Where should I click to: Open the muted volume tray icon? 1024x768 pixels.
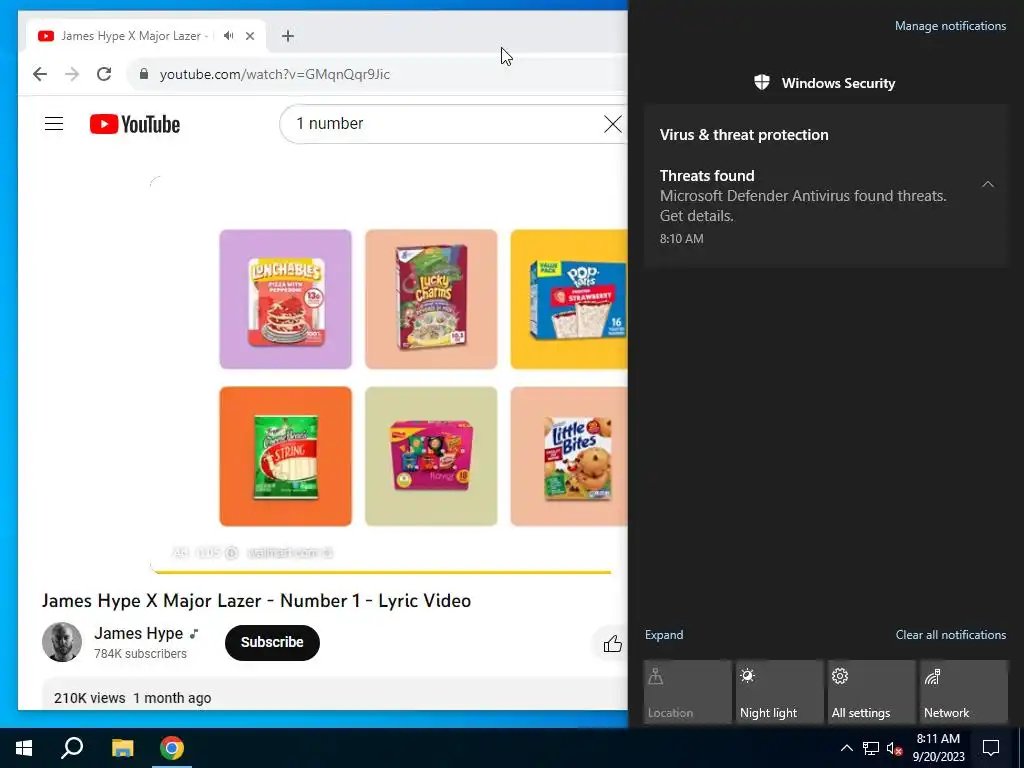[894, 748]
